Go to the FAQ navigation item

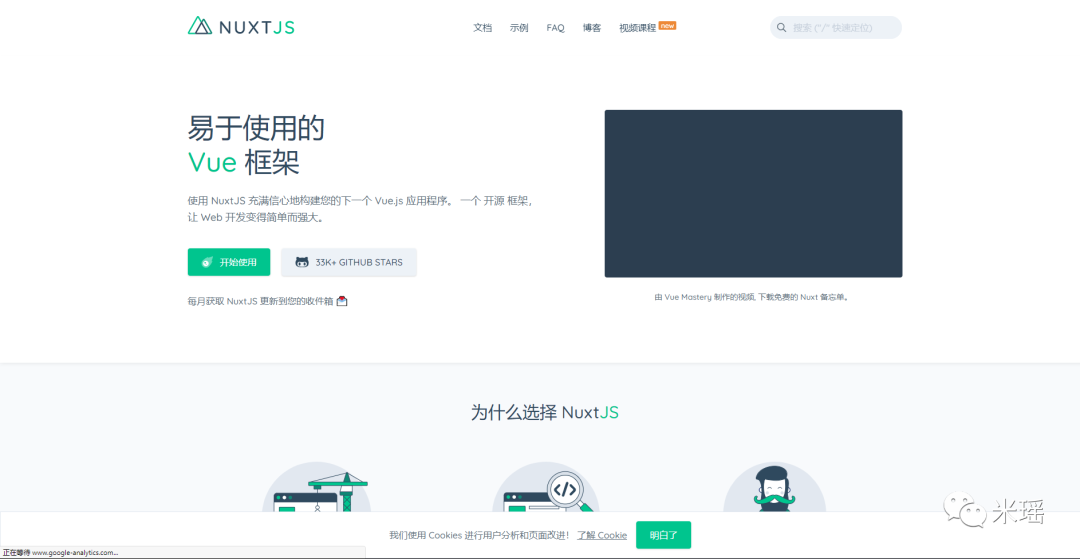[555, 28]
